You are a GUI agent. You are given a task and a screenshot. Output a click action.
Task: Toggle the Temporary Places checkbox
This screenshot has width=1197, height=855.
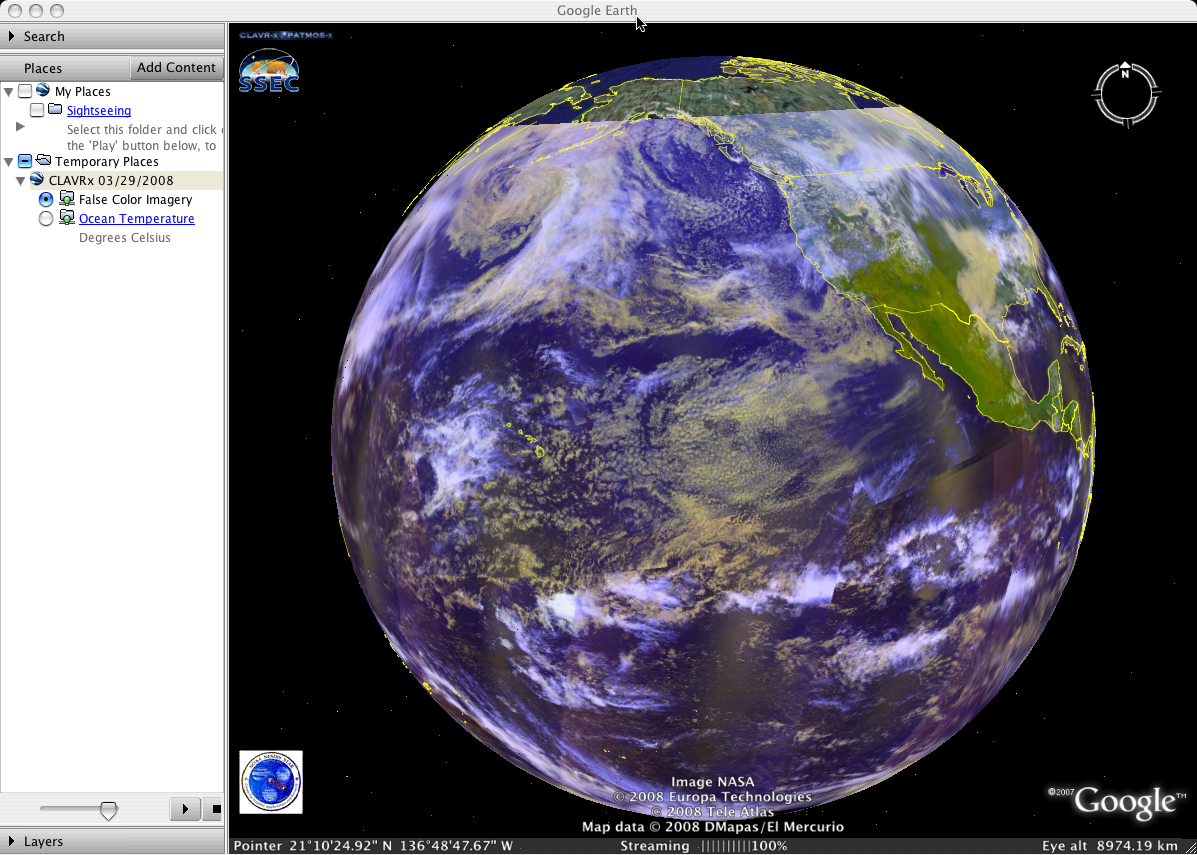click(25, 161)
